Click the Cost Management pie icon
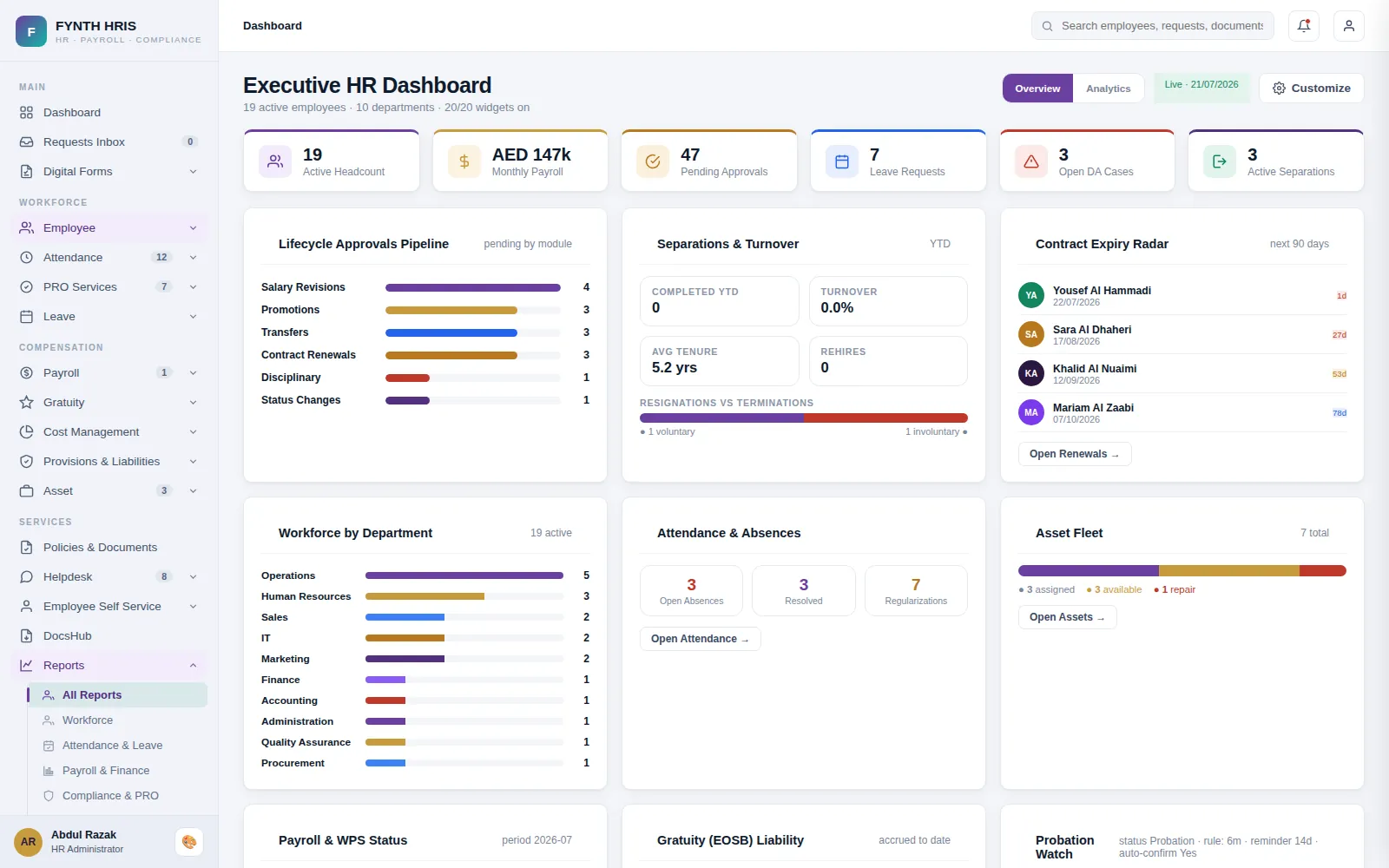Viewport: 1389px width, 868px height. click(27, 432)
